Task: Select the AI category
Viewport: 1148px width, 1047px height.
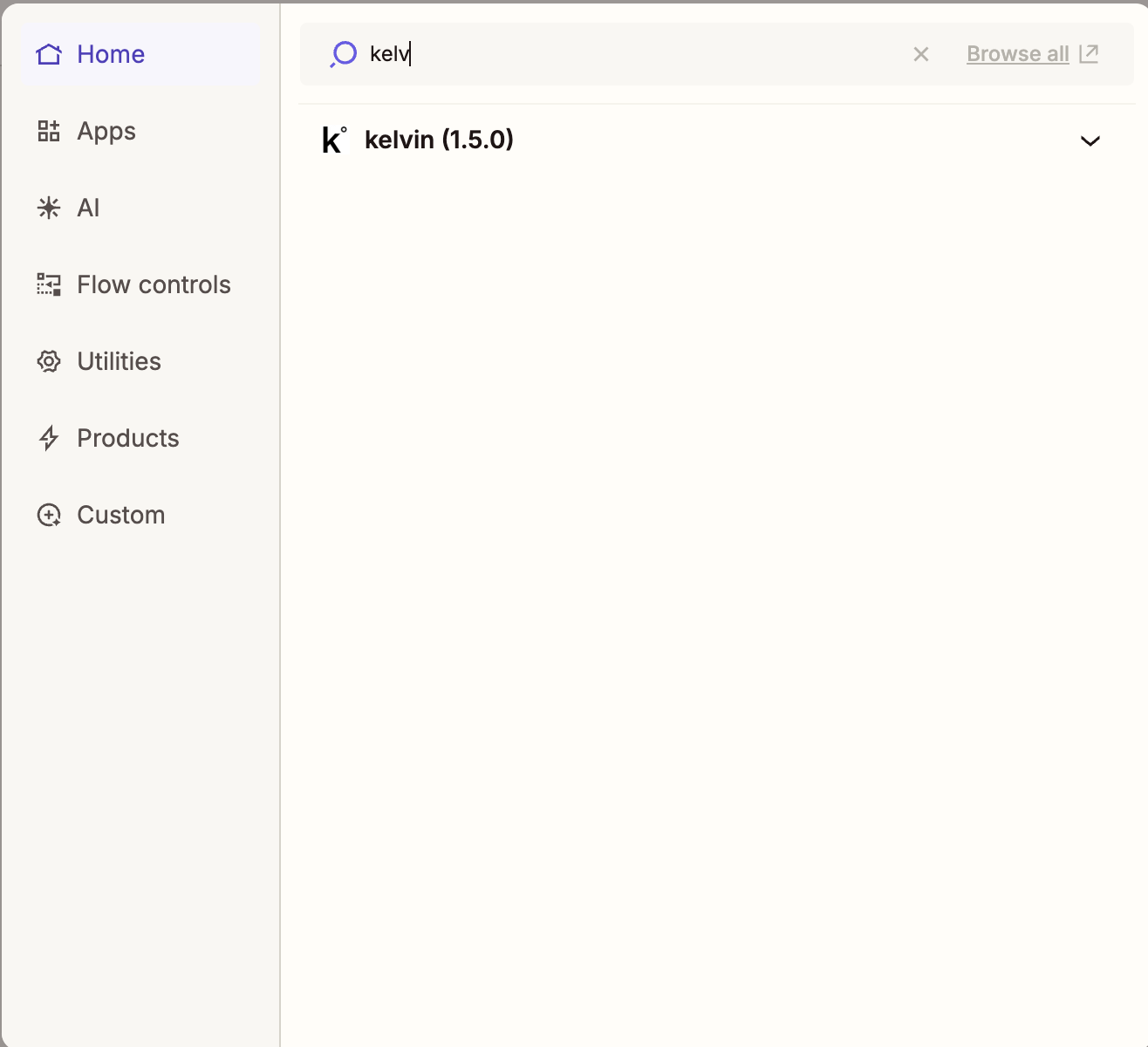Action: coord(140,208)
